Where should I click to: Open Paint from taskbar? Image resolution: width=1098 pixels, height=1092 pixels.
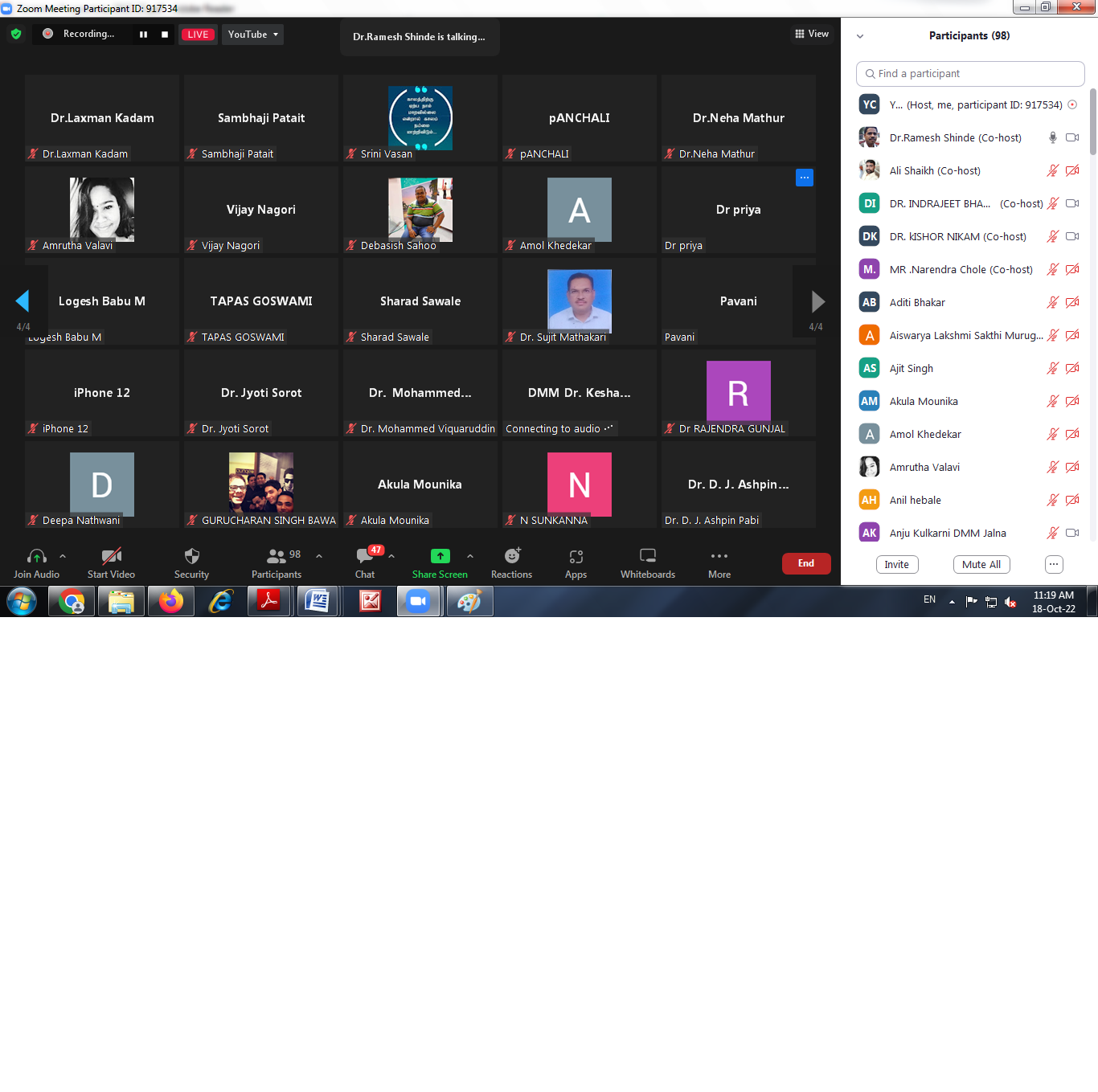(469, 601)
